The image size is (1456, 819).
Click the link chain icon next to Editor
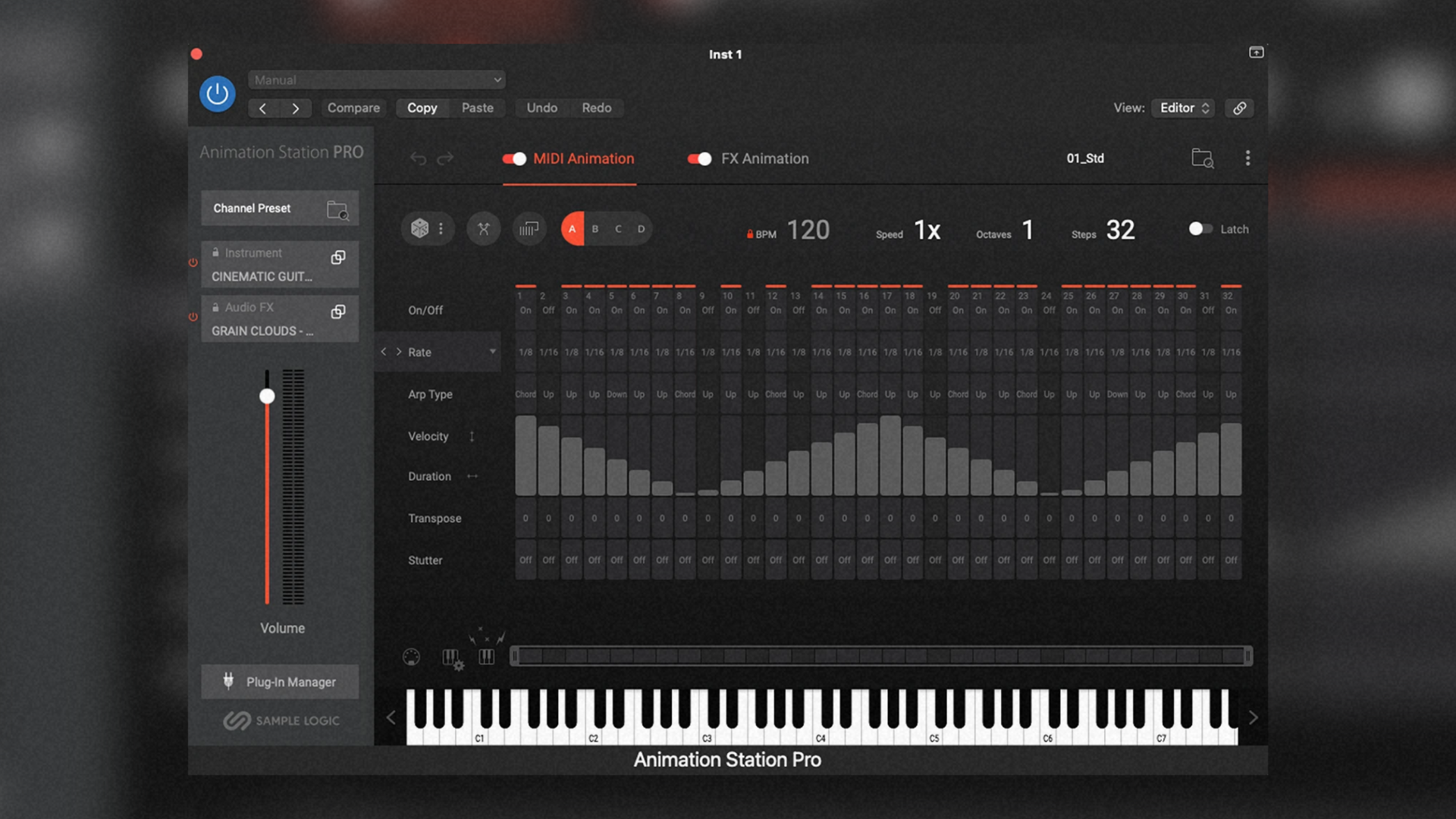1240,108
